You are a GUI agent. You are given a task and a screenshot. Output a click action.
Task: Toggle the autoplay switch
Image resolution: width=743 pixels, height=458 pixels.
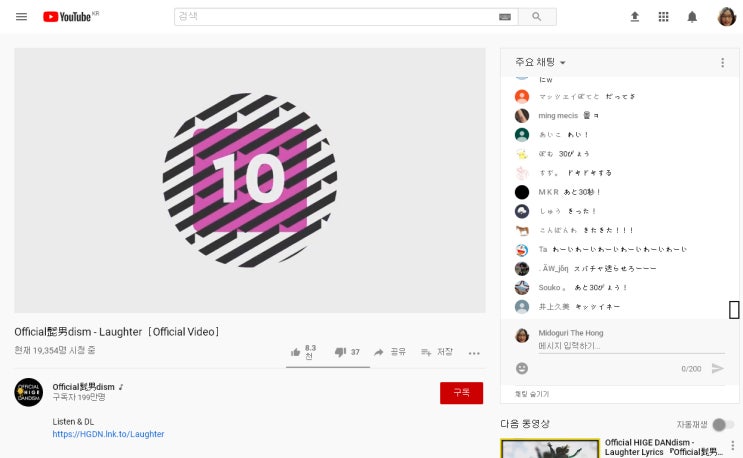tap(723, 424)
